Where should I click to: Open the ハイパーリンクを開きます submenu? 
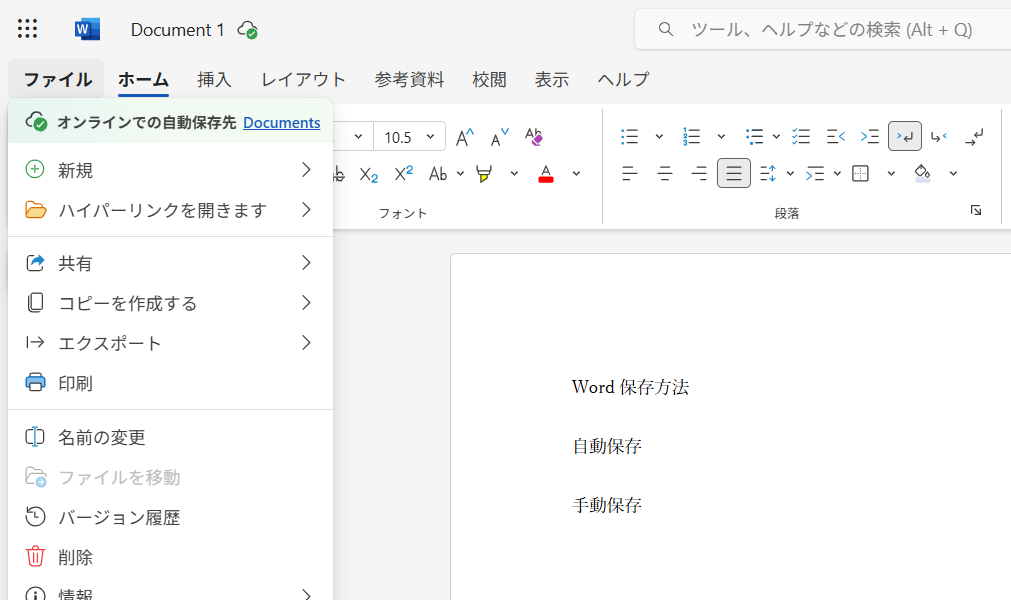click(x=170, y=210)
